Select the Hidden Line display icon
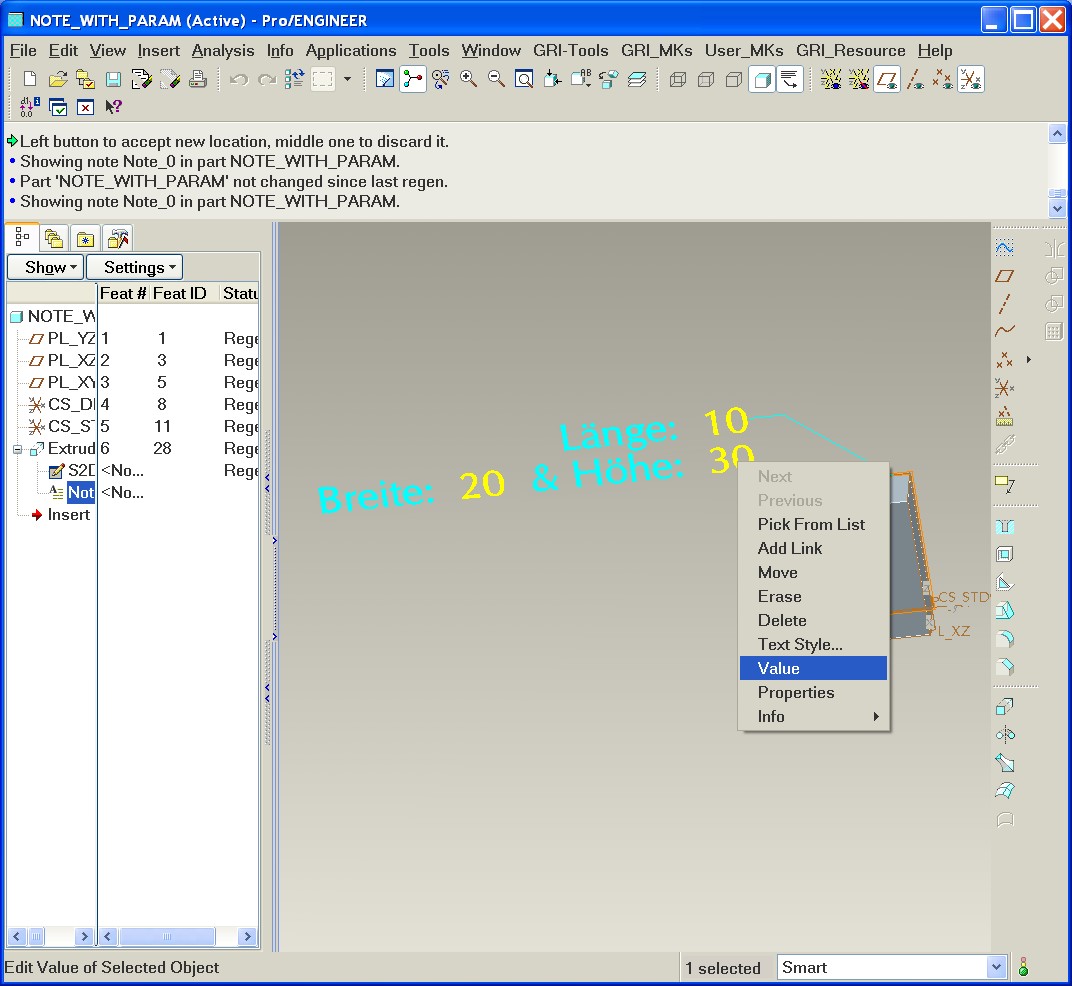This screenshot has height=986, width=1072. pyautogui.click(x=706, y=79)
